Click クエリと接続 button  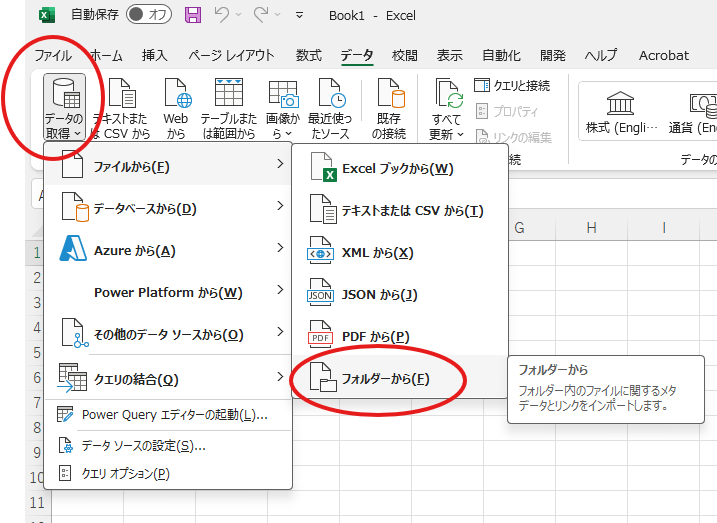tap(512, 85)
